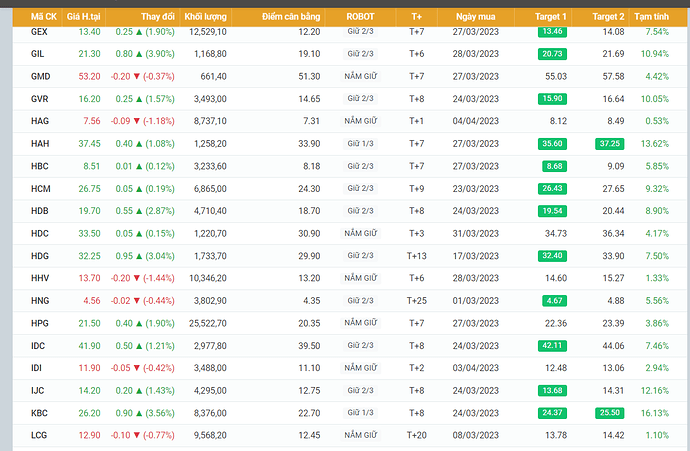The image size is (690, 451).
Task: Click the NẮM GIỮ badge in HPG row
Action: 360,323
